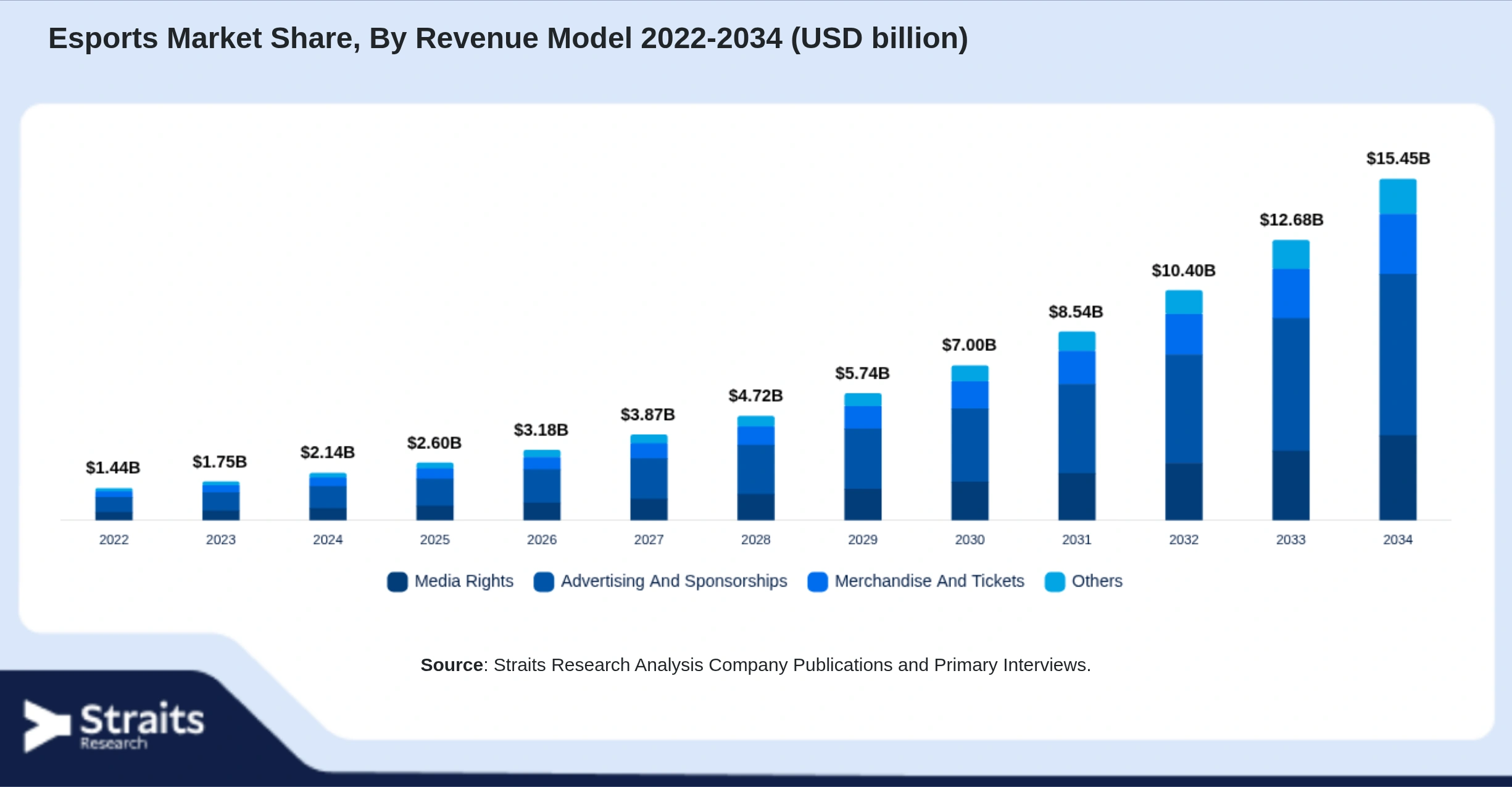Click the Media Rights segment of 2034 bar
This screenshot has height=787, width=1512.
click(x=1398, y=478)
